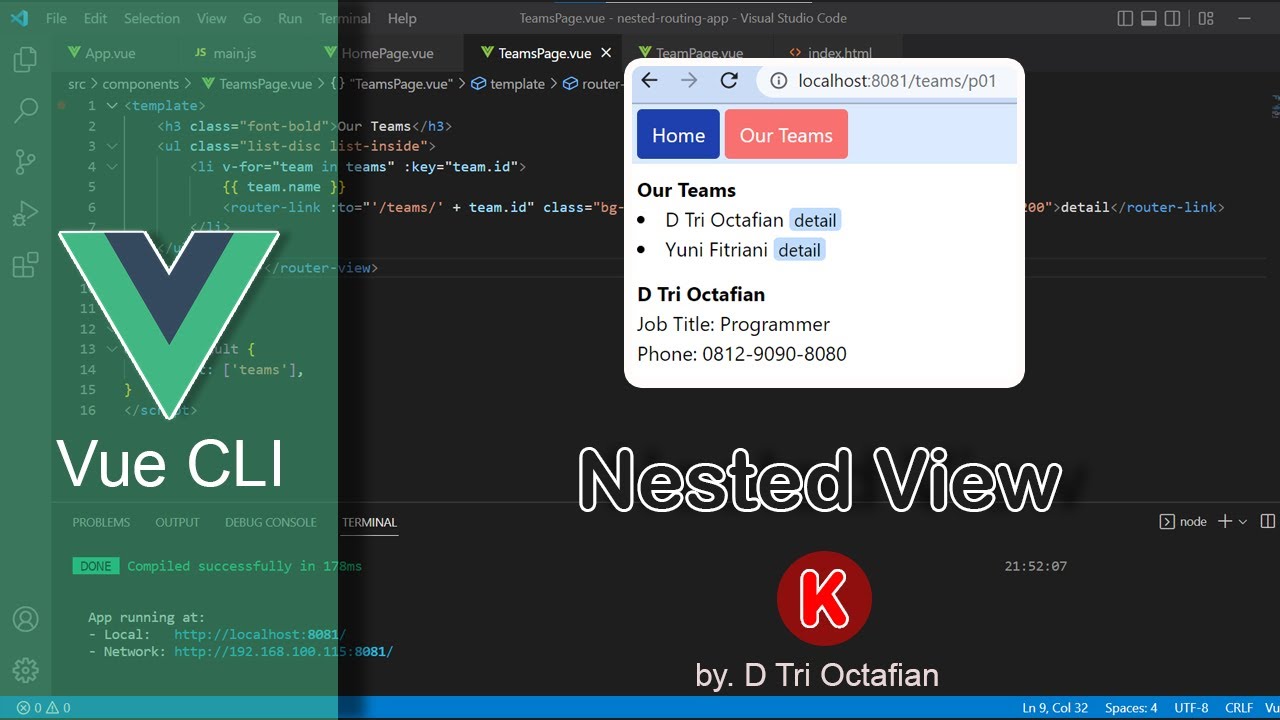
Task: Toggle the primary side bar
Action: pyautogui.click(x=1125, y=18)
